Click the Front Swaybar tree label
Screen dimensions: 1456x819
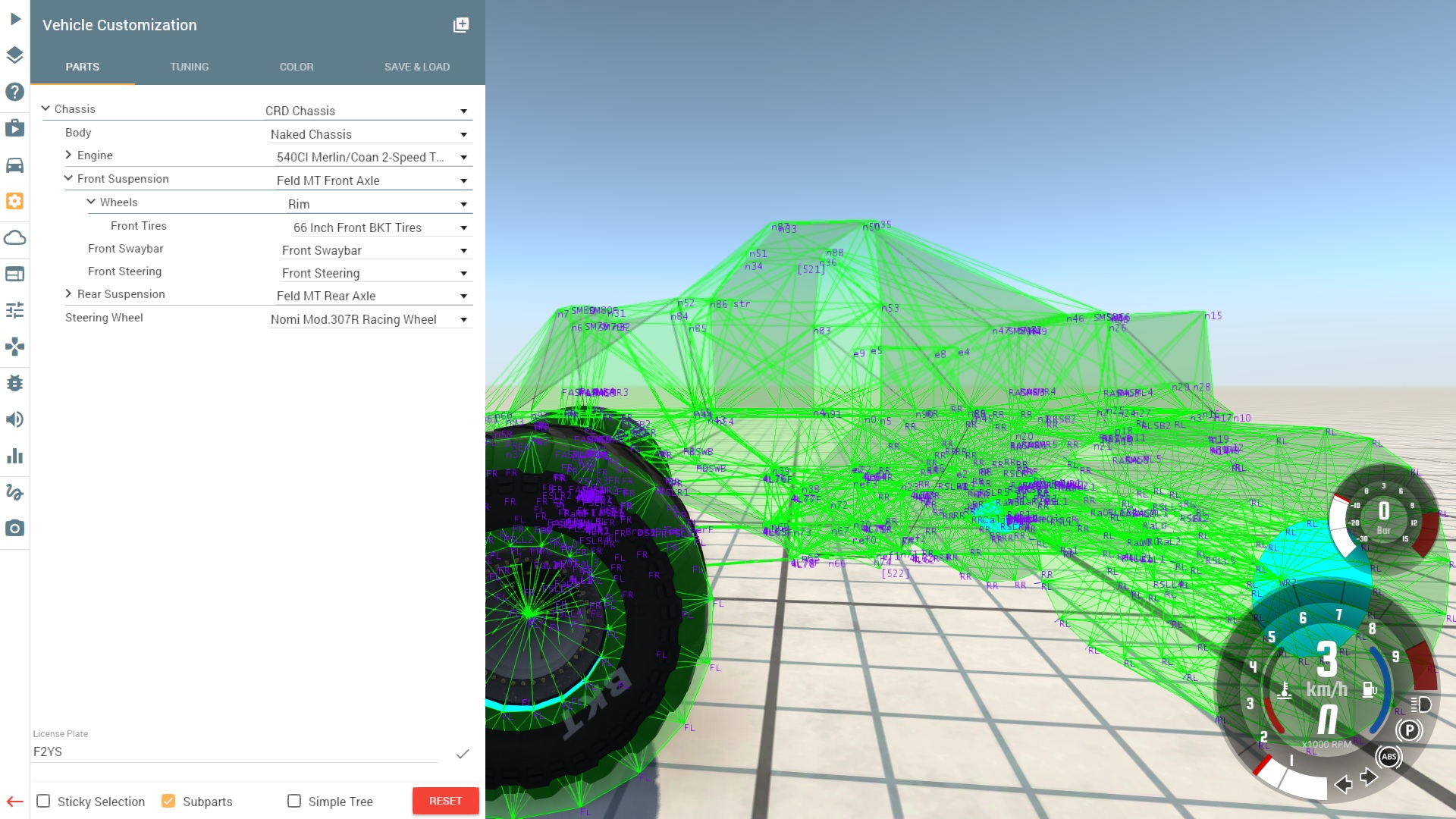coord(126,248)
